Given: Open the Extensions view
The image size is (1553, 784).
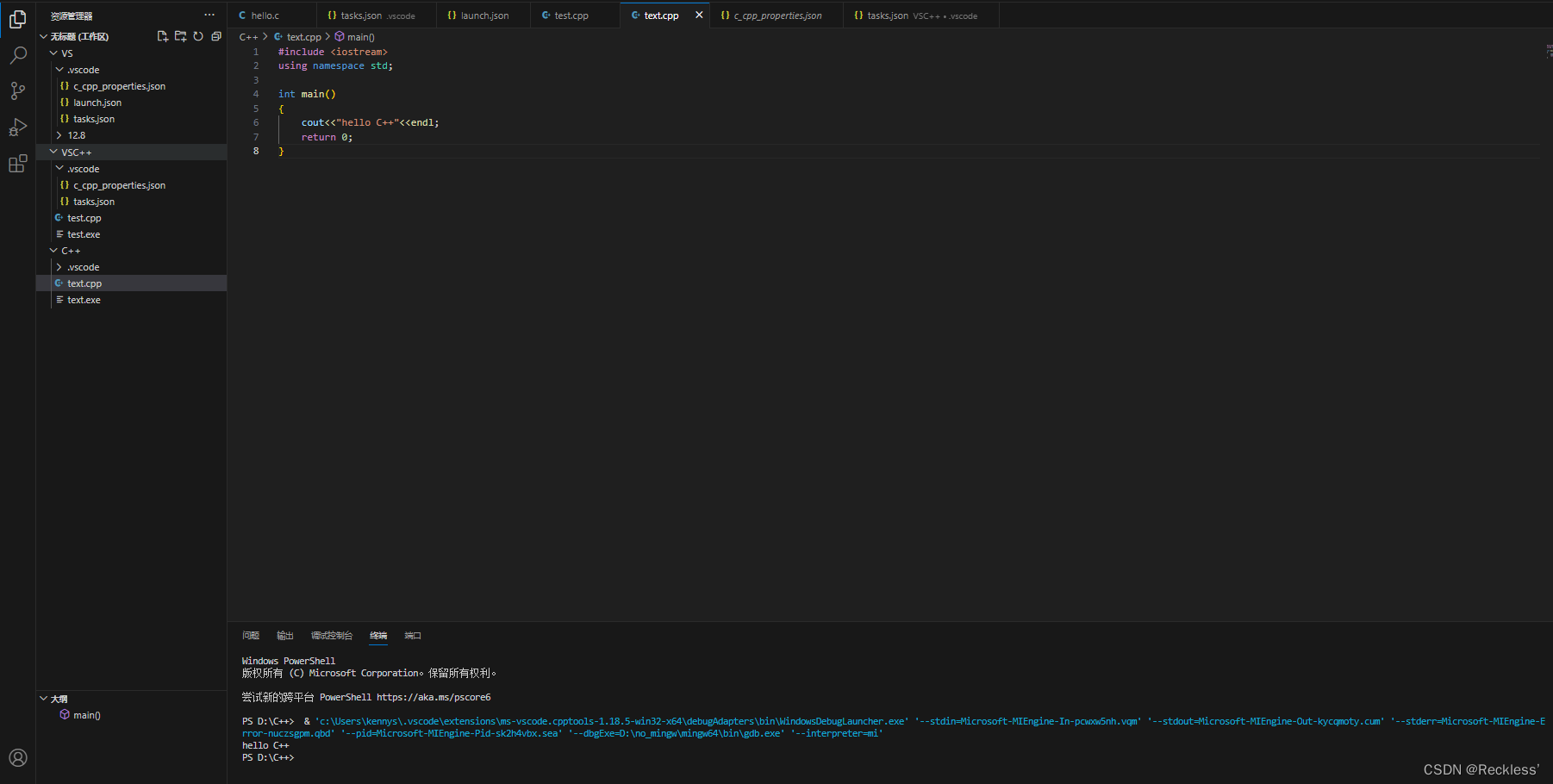Looking at the screenshot, I should [18, 163].
